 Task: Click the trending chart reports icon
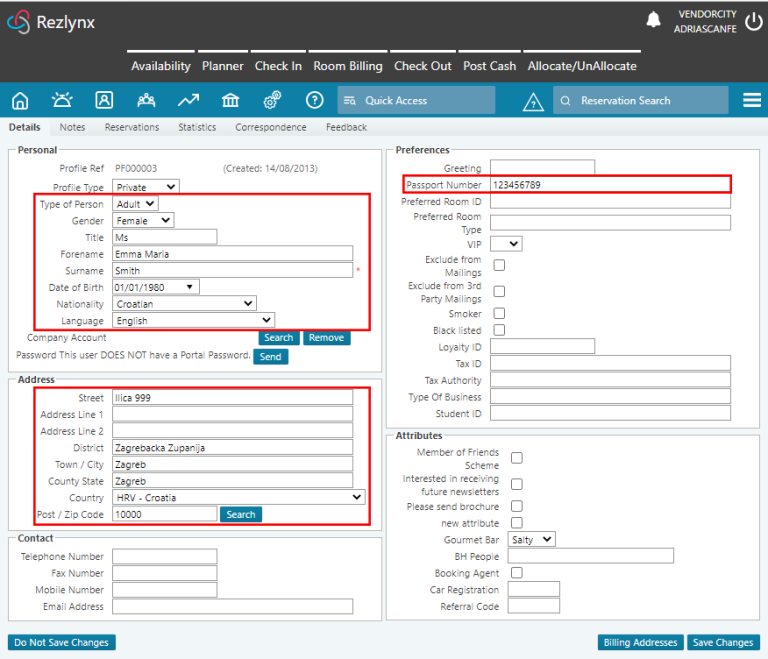coord(188,100)
